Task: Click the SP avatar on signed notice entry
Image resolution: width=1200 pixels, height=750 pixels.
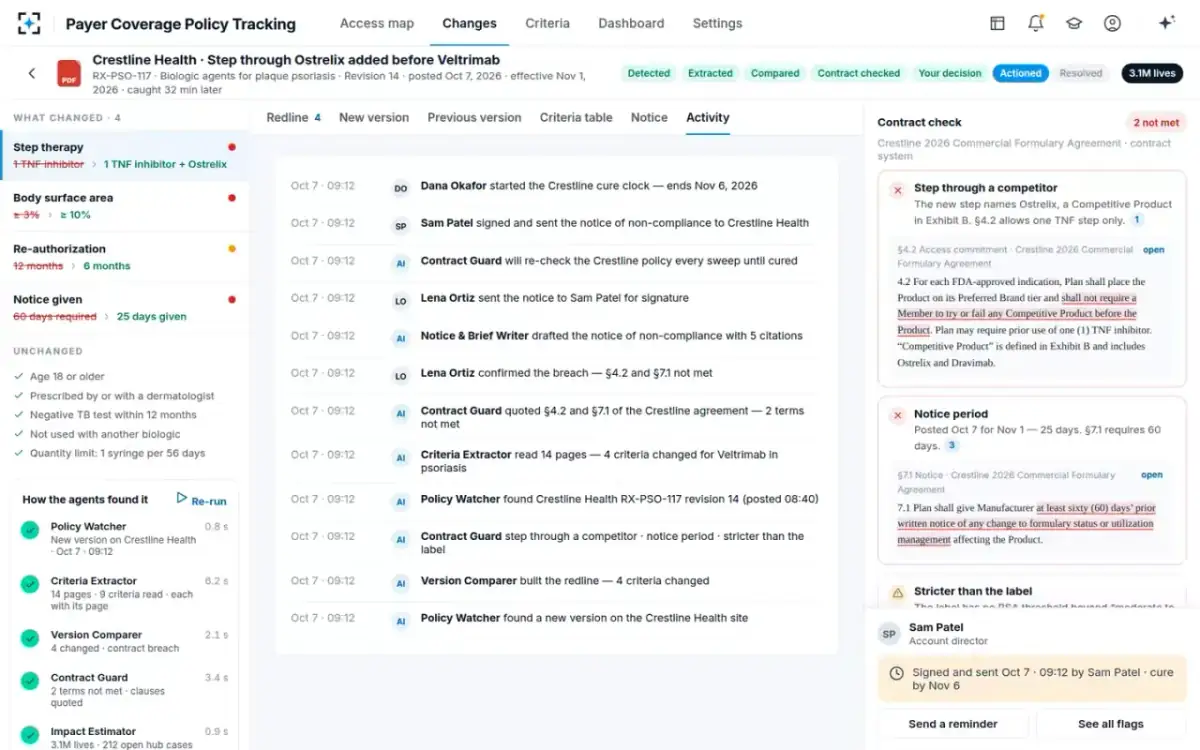Action: pyautogui.click(x=400, y=226)
